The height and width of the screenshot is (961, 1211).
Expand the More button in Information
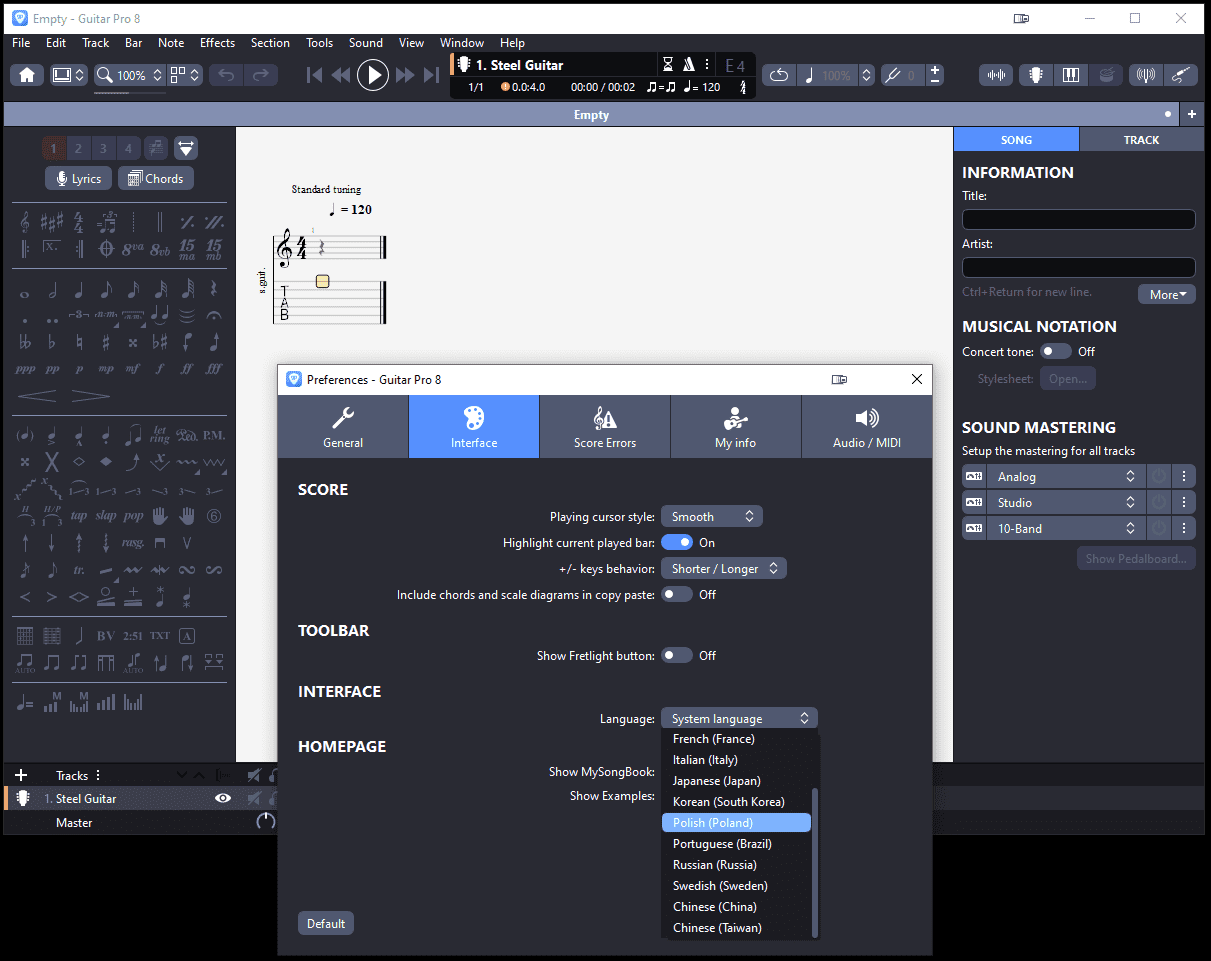click(1167, 295)
